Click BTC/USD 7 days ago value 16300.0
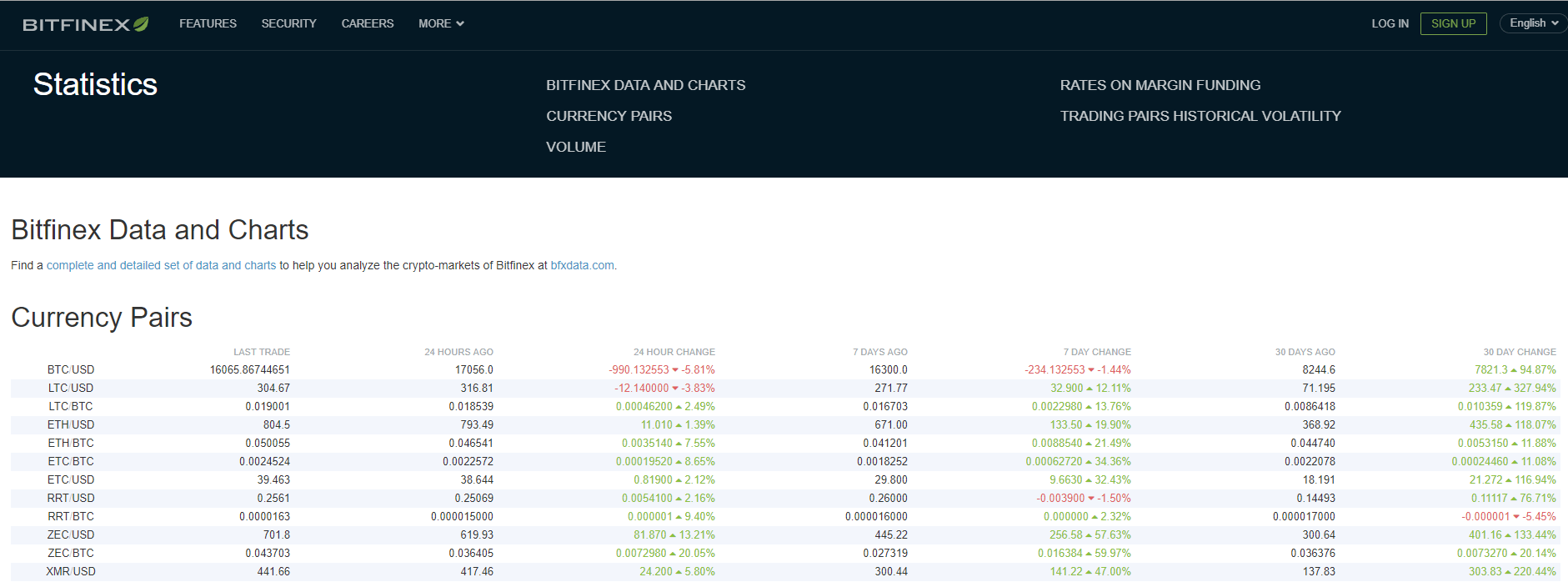The image size is (1568, 582). [889, 369]
